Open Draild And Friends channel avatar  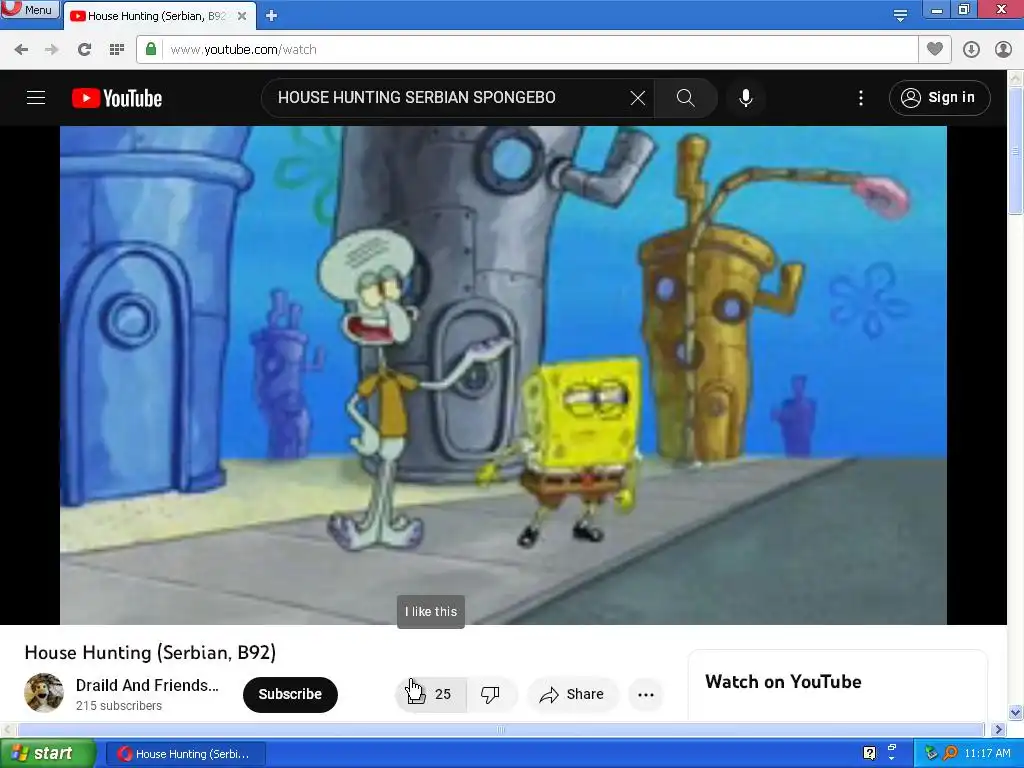point(44,692)
